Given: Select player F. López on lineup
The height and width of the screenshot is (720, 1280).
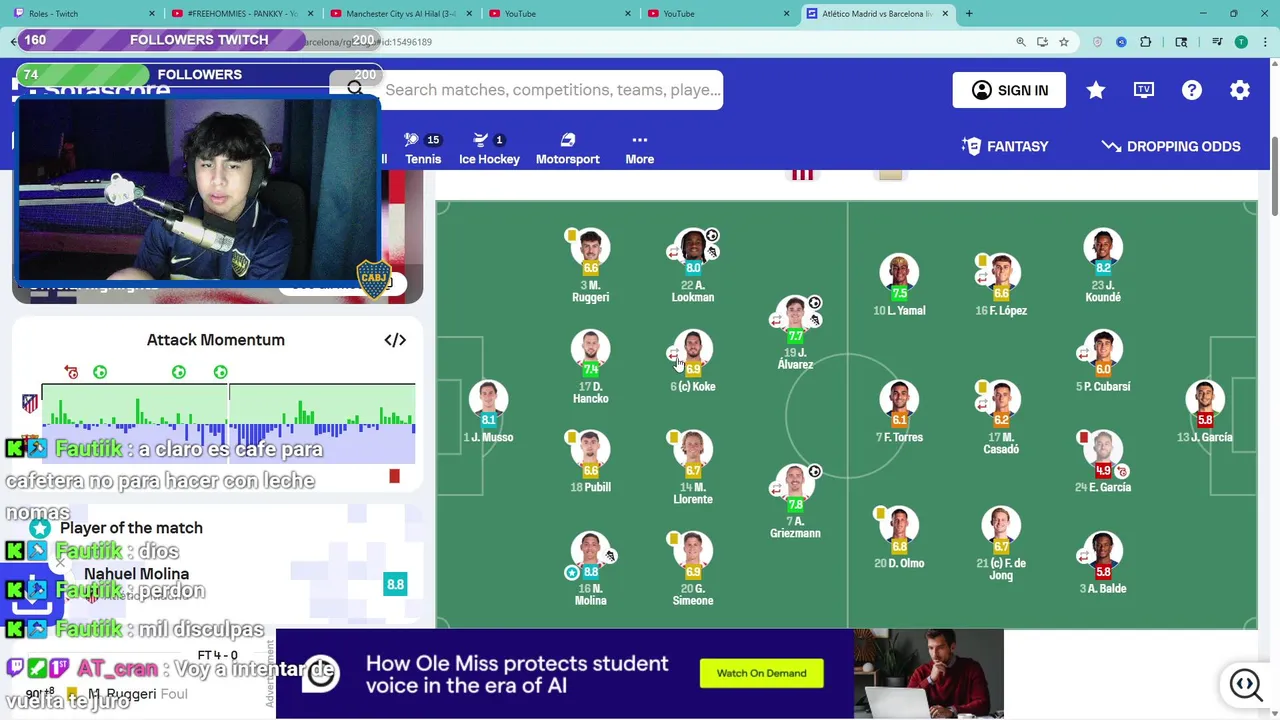Looking at the screenshot, I should click(x=1001, y=285).
